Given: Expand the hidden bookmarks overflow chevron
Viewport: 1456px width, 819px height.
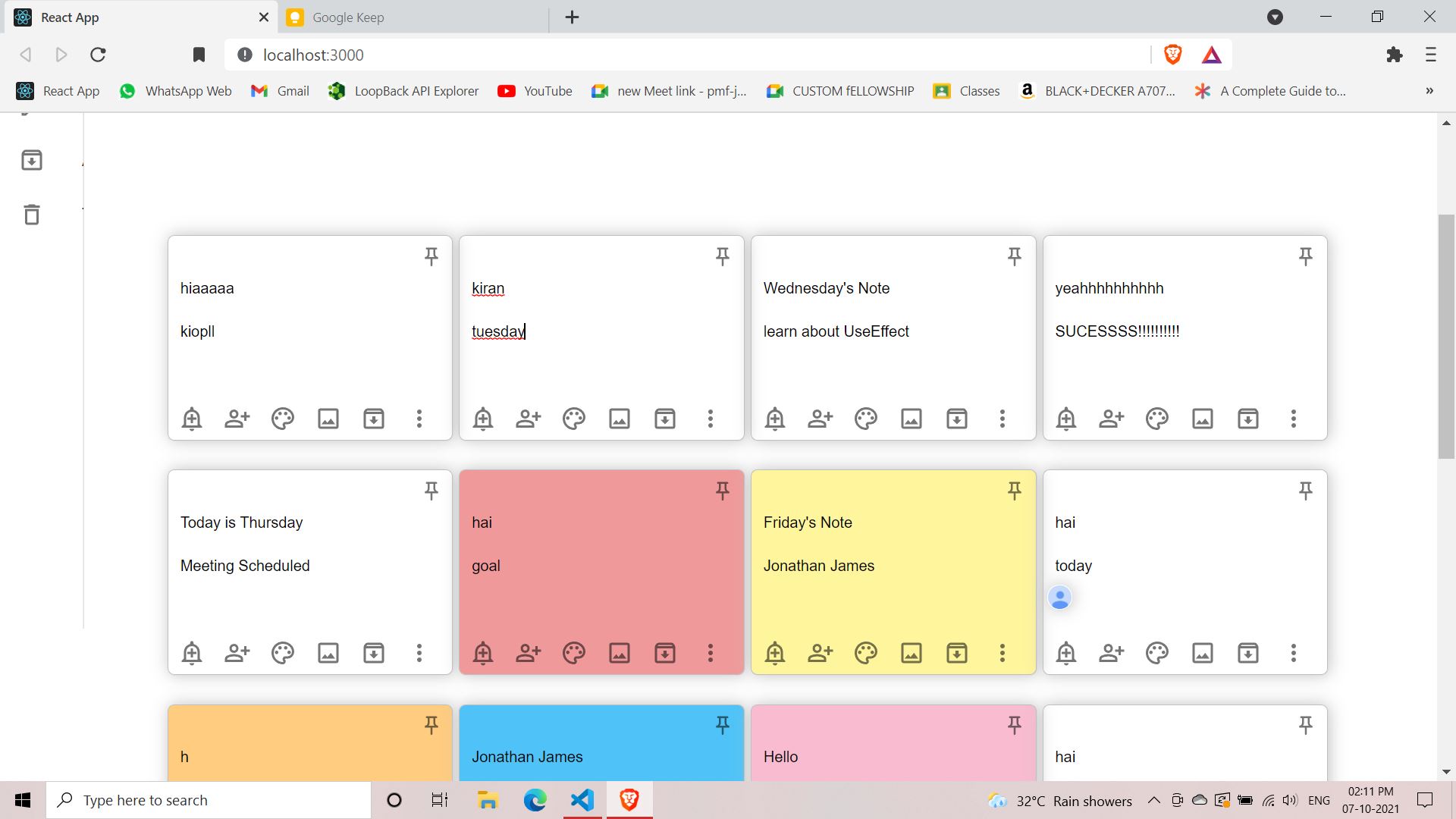Looking at the screenshot, I should point(1429,90).
